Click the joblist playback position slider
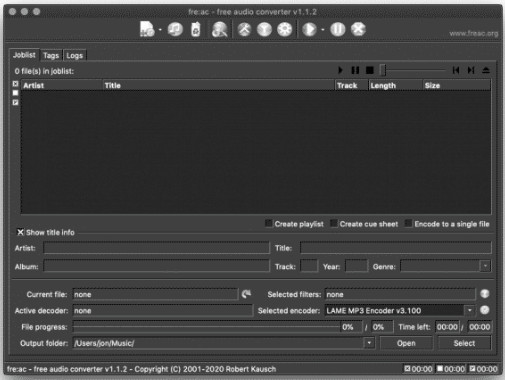This screenshot has width=505, height=380. 413,70
